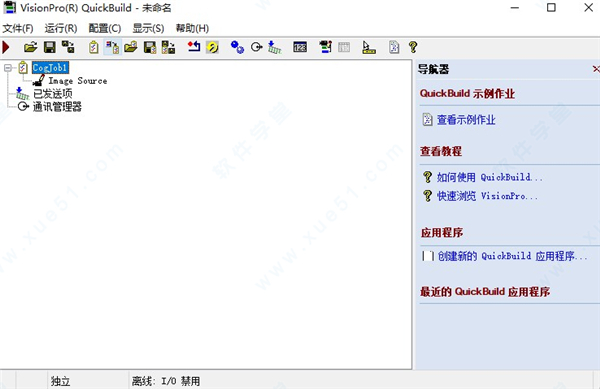Open the 文件(F) menu
Image resolution: width=600 pixels, height=389 pixels.
(18, 28)
